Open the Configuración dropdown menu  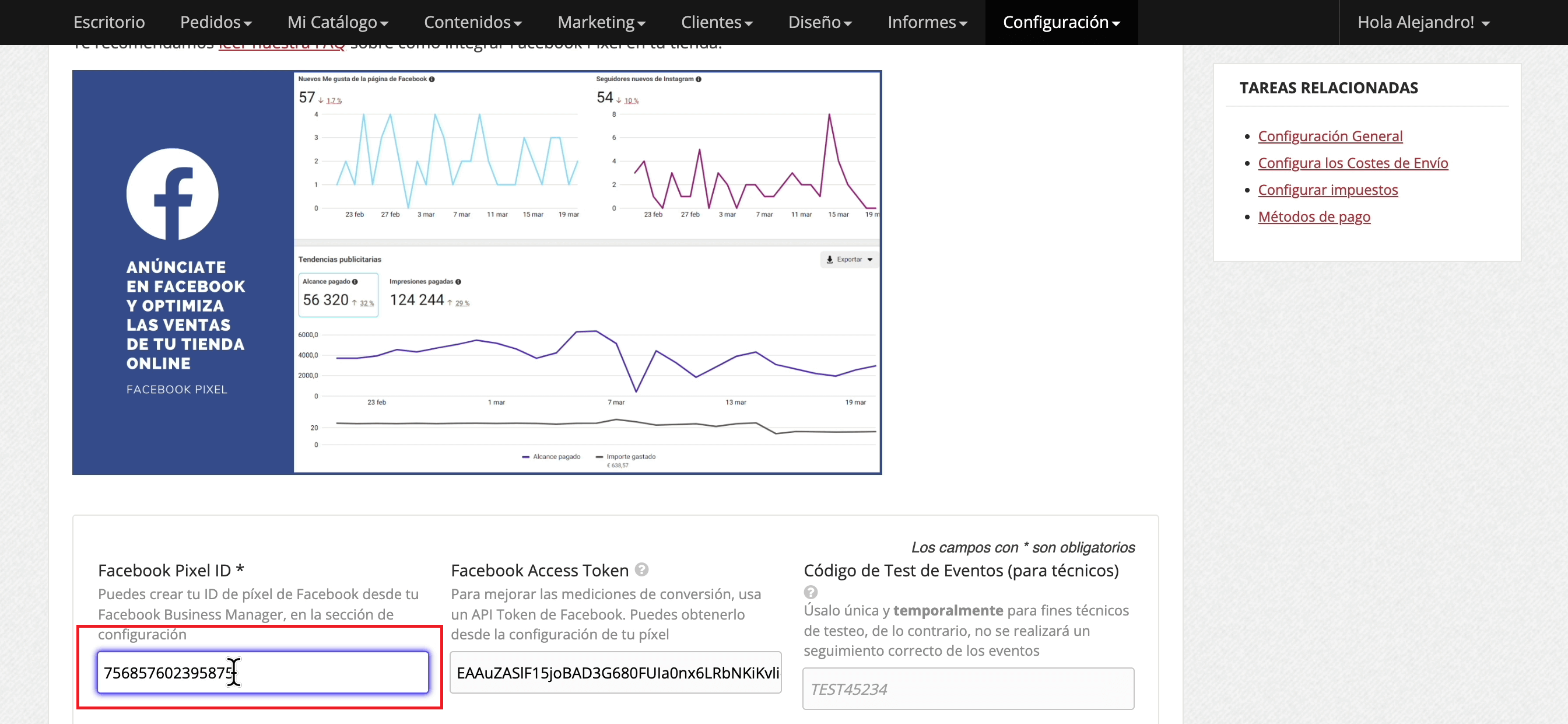[1062, 22]
